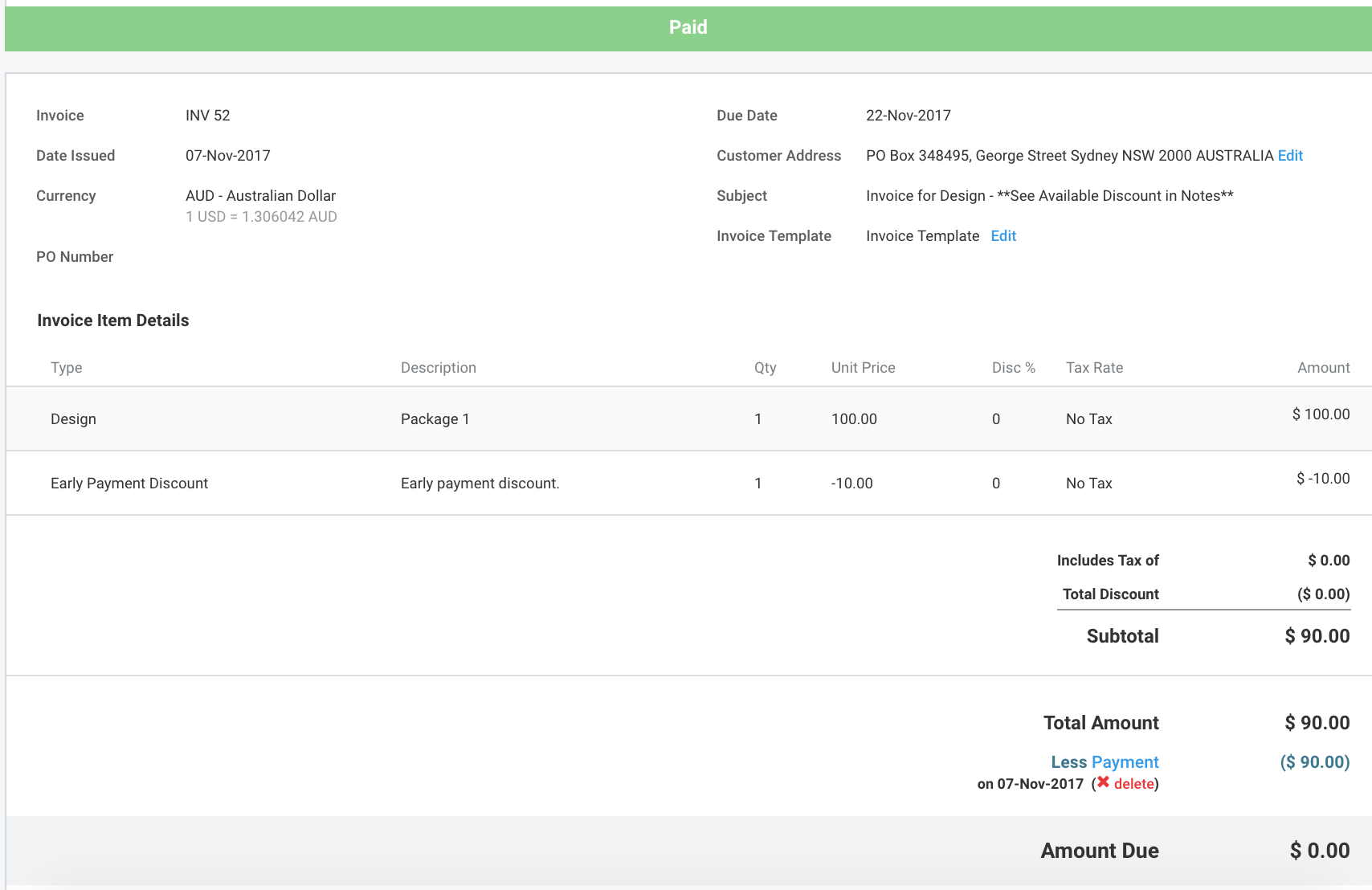
Task: Click the red delete payment link
Action: pos(1134,784)
